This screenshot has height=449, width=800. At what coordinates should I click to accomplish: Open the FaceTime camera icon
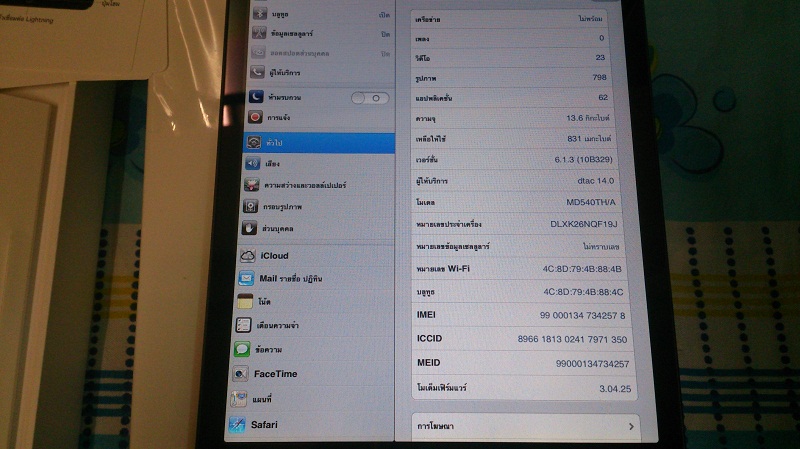click(240, 374)
